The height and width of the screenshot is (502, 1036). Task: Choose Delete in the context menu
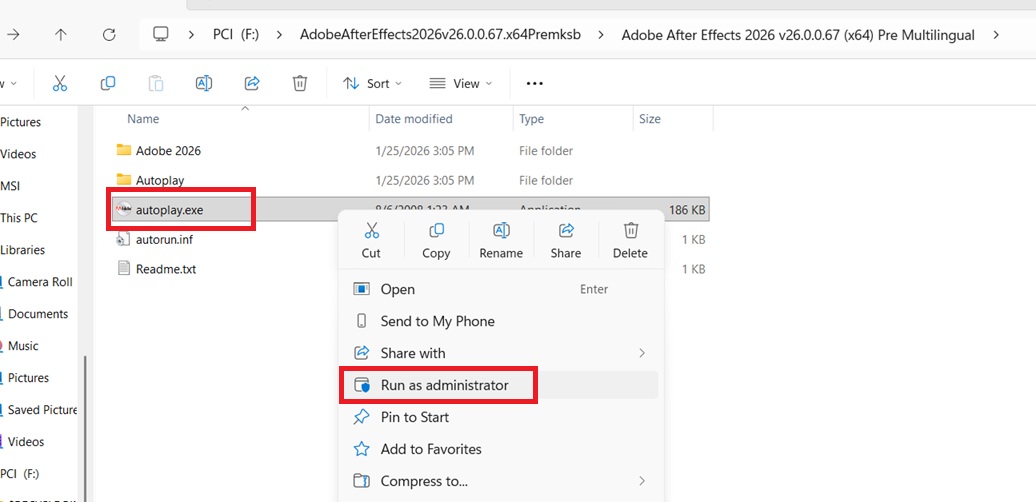pyautogui.click(x=630, y=240)
